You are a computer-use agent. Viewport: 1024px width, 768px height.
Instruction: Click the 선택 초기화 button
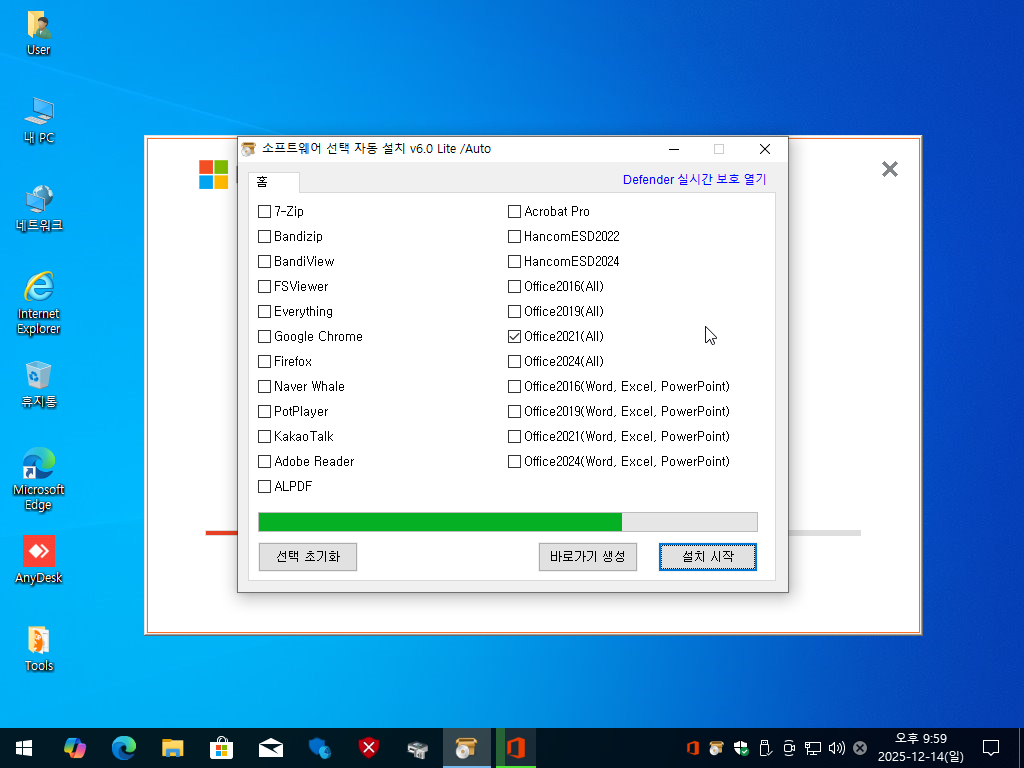click(308, 556)
